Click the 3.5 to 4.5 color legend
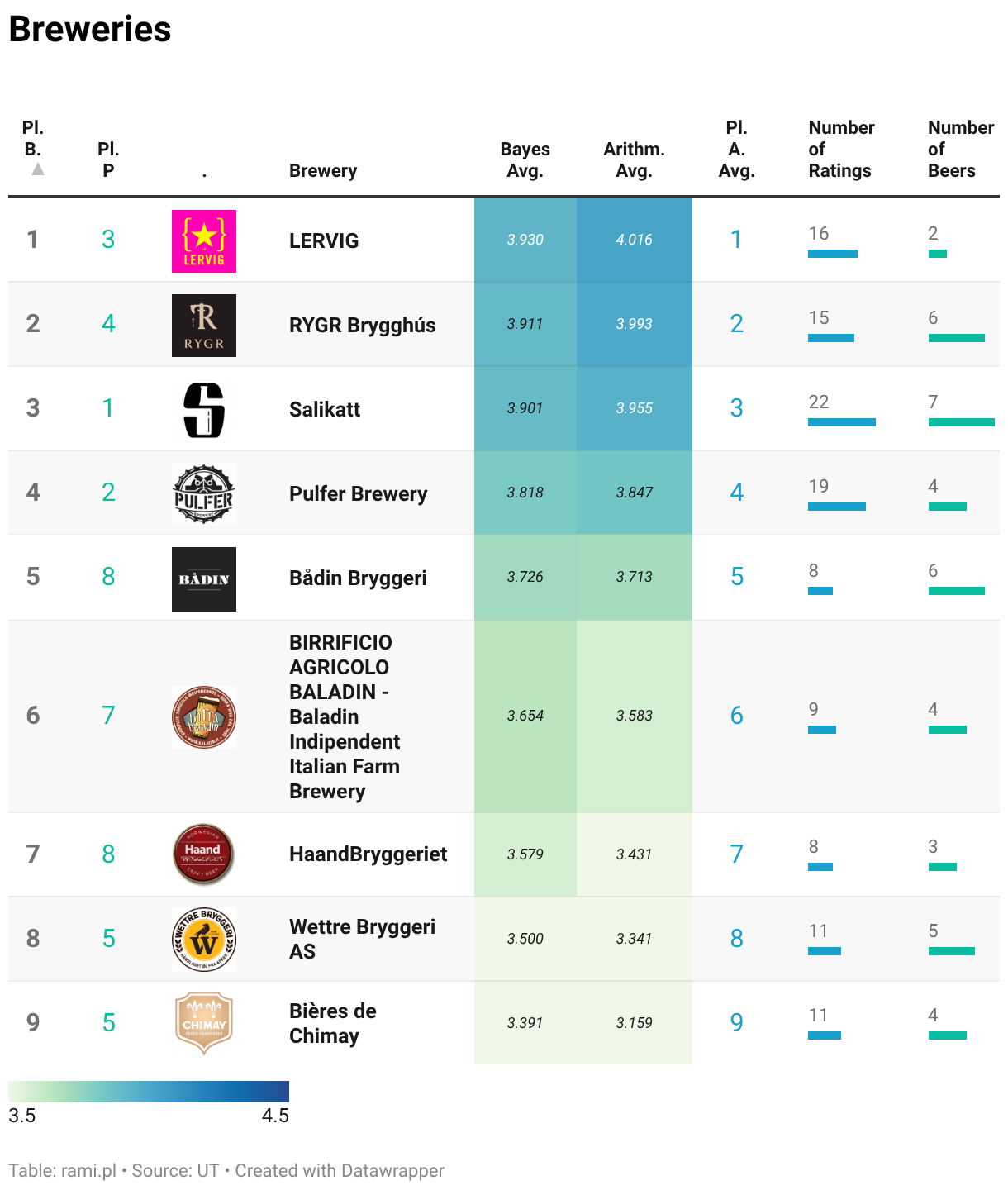This screenshot has height=1190, width=1008. coord(149,1091)
